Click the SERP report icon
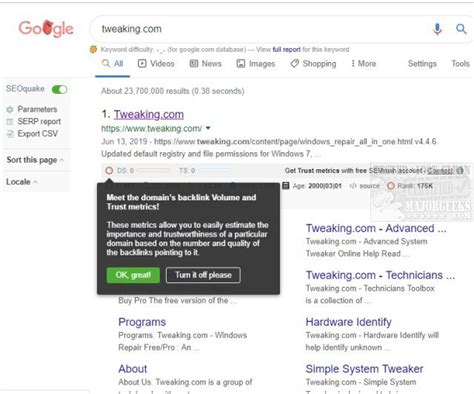Viewport: 474px width, 394px height. point(10,122)
